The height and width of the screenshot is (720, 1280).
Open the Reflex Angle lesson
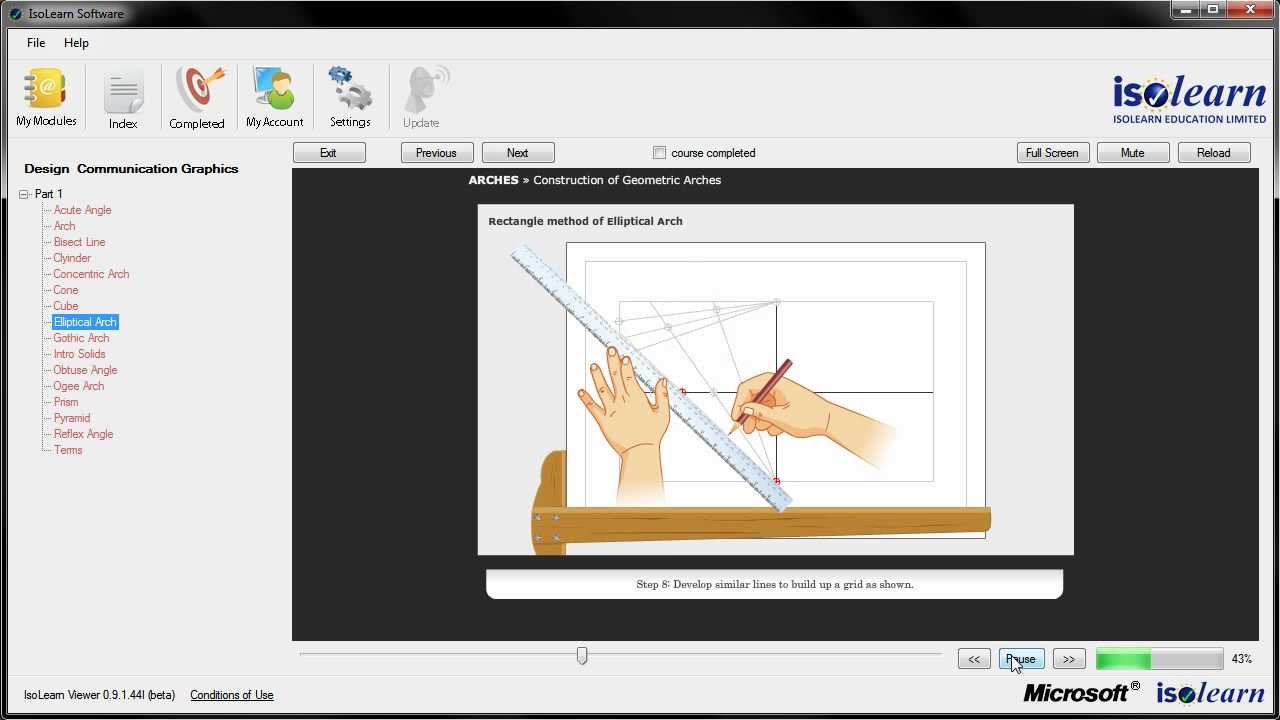[83, 434]
